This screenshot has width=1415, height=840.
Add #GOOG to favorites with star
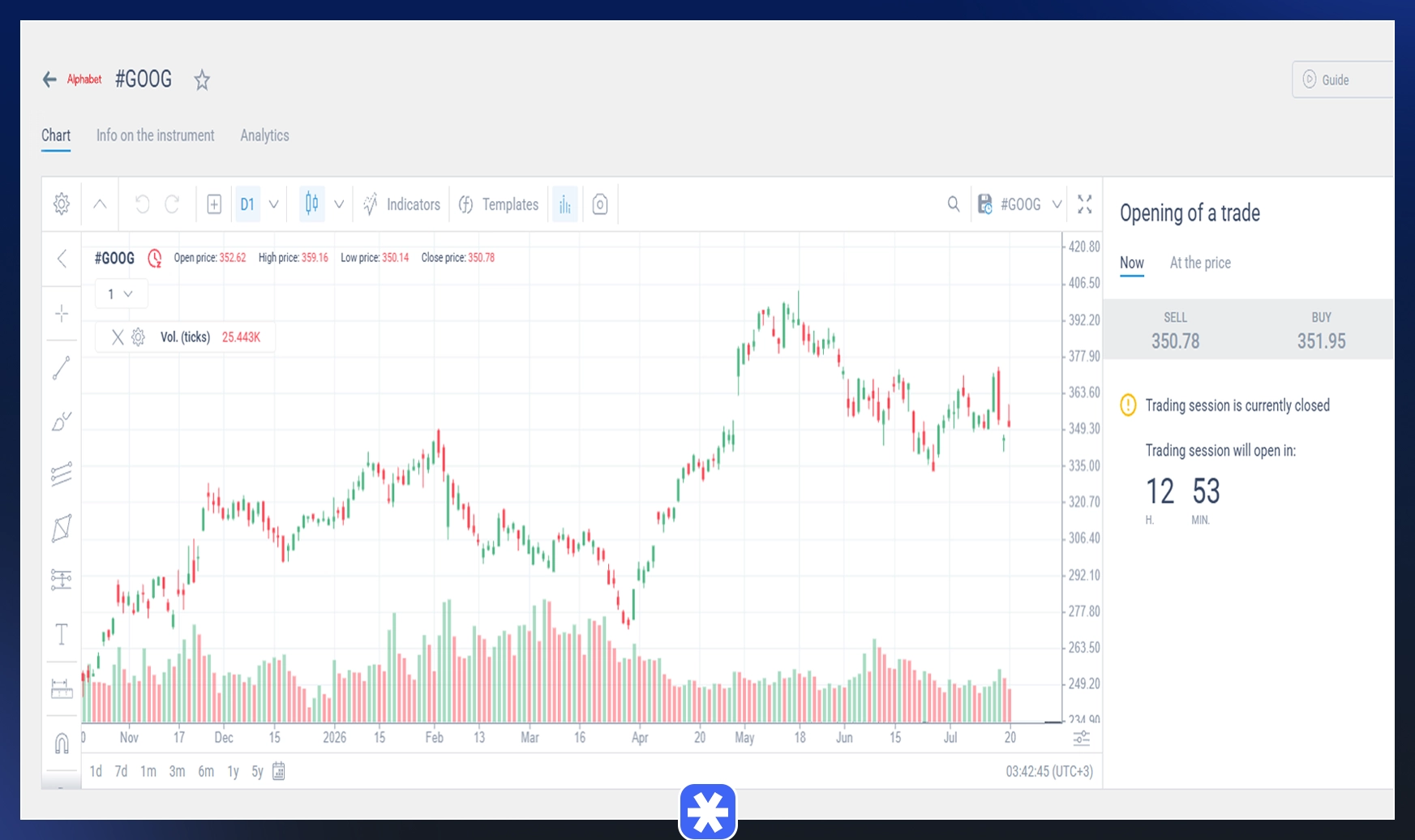click(x=202, y=79)
